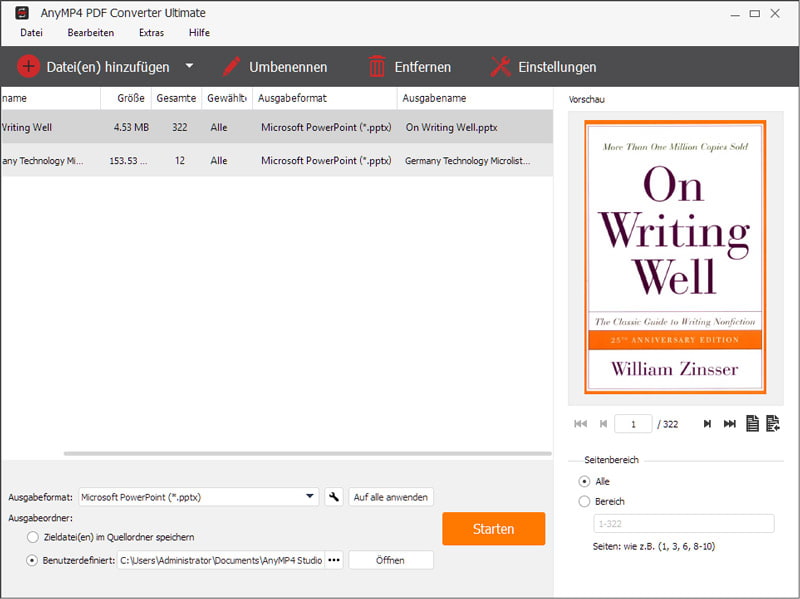Click the '322' total pages cell

180,127
